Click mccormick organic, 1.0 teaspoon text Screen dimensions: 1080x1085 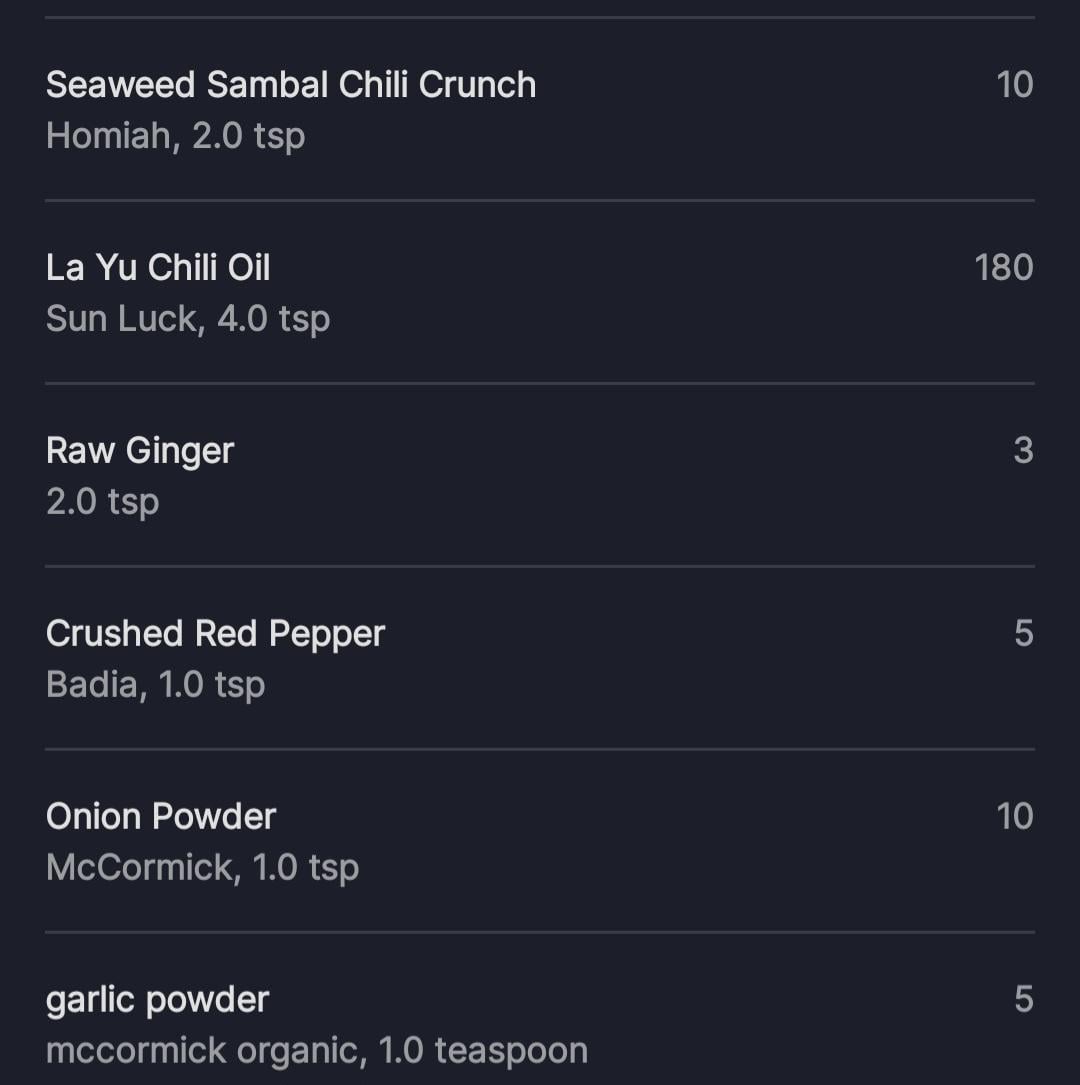pos(317,1050)
